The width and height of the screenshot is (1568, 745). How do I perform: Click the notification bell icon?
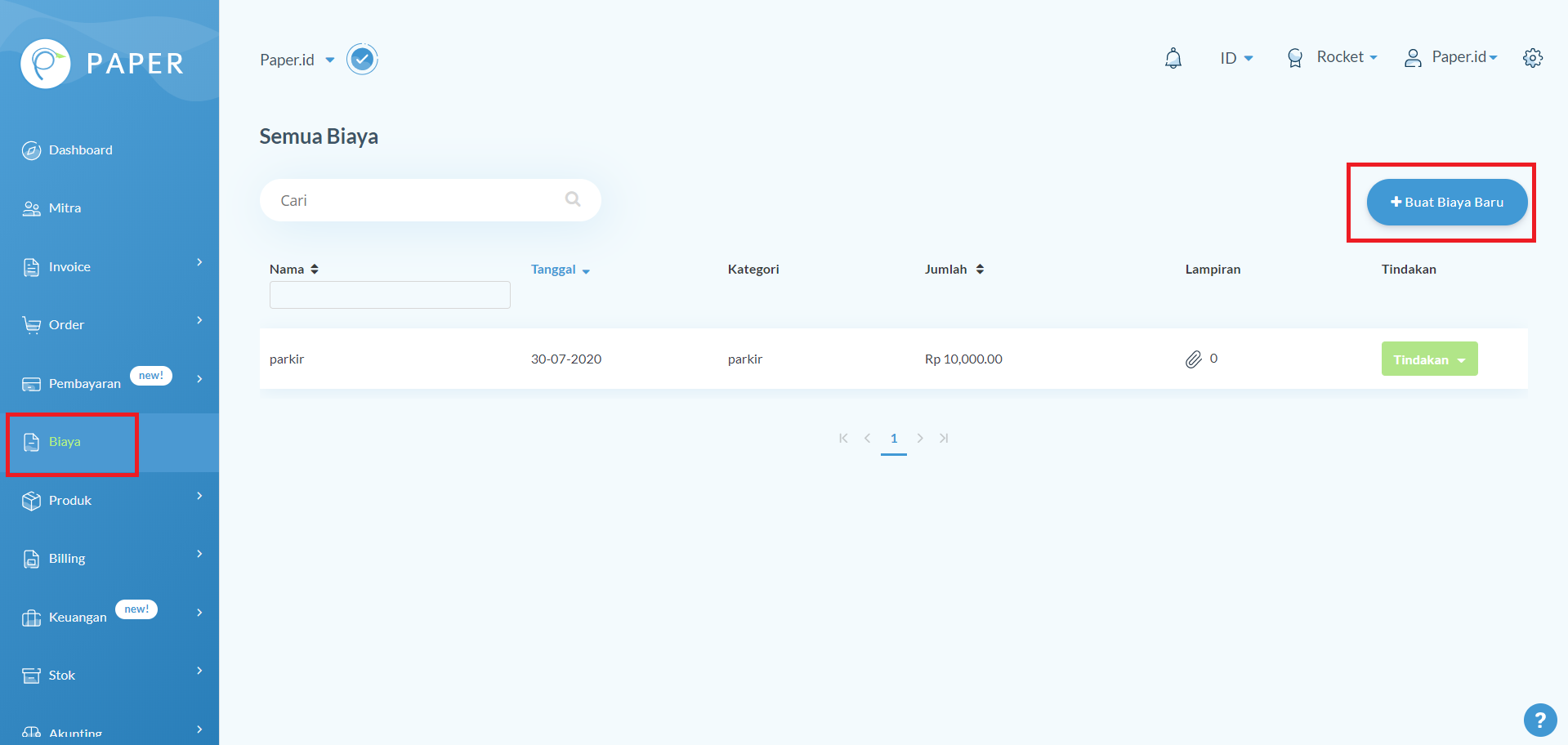pos(1173,58)
